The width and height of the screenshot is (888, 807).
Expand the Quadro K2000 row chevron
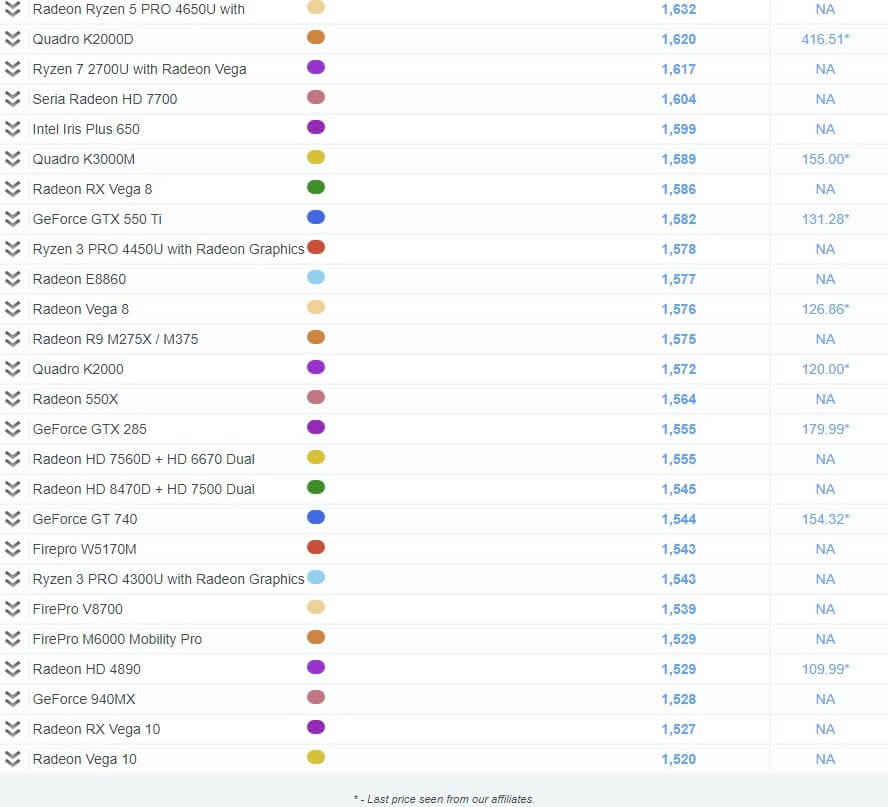[x=12, y=369]
